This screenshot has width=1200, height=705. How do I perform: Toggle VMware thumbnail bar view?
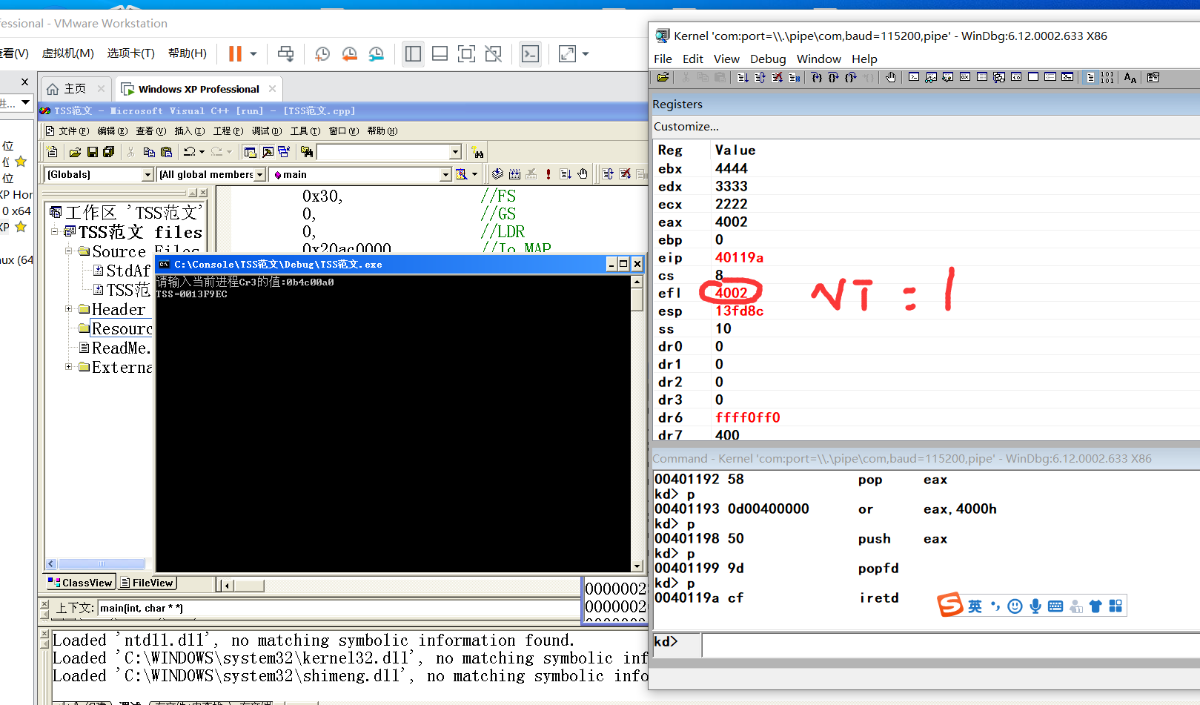point(440,54)
